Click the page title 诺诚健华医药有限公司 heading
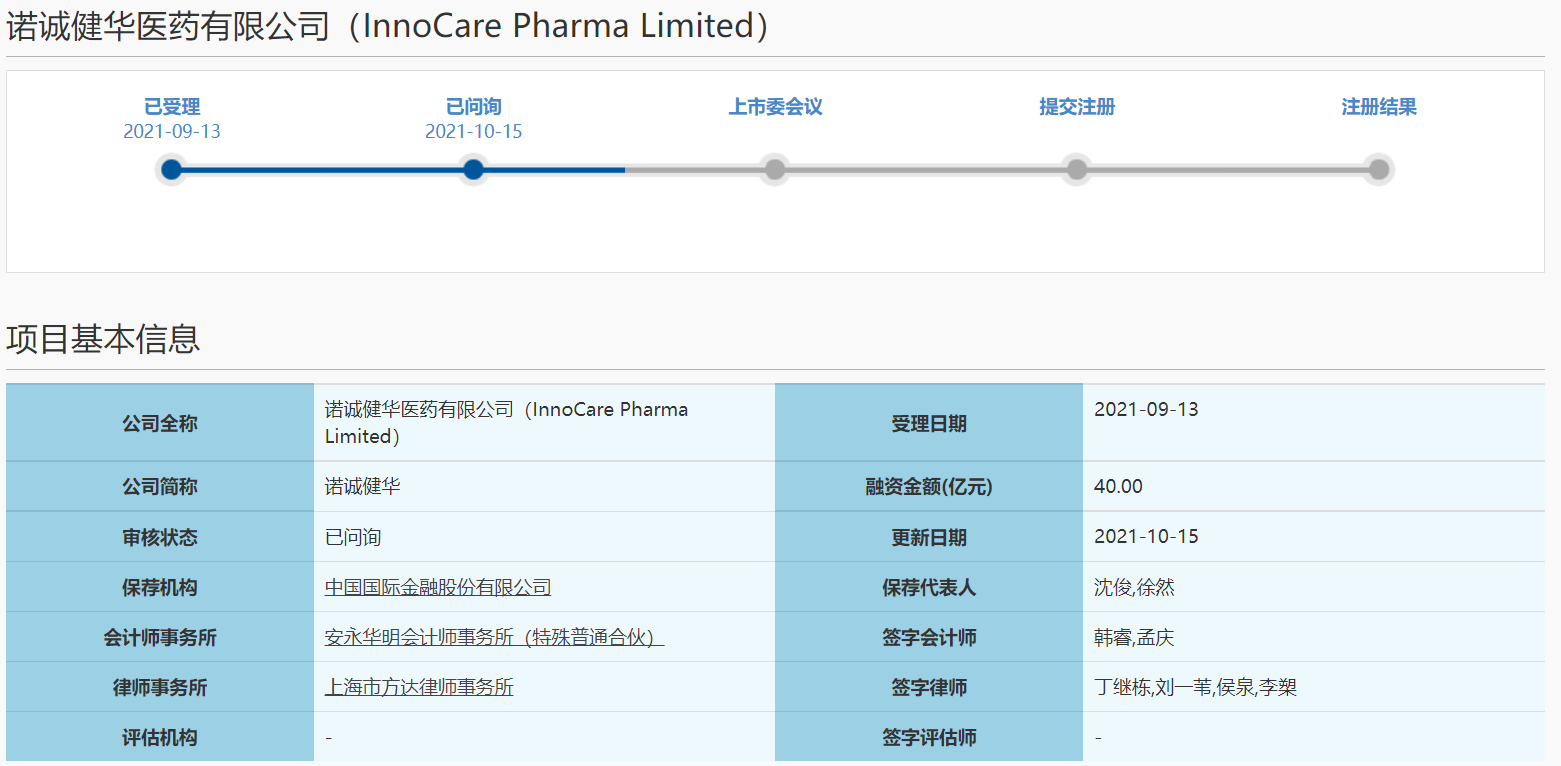 click(388, 27)
